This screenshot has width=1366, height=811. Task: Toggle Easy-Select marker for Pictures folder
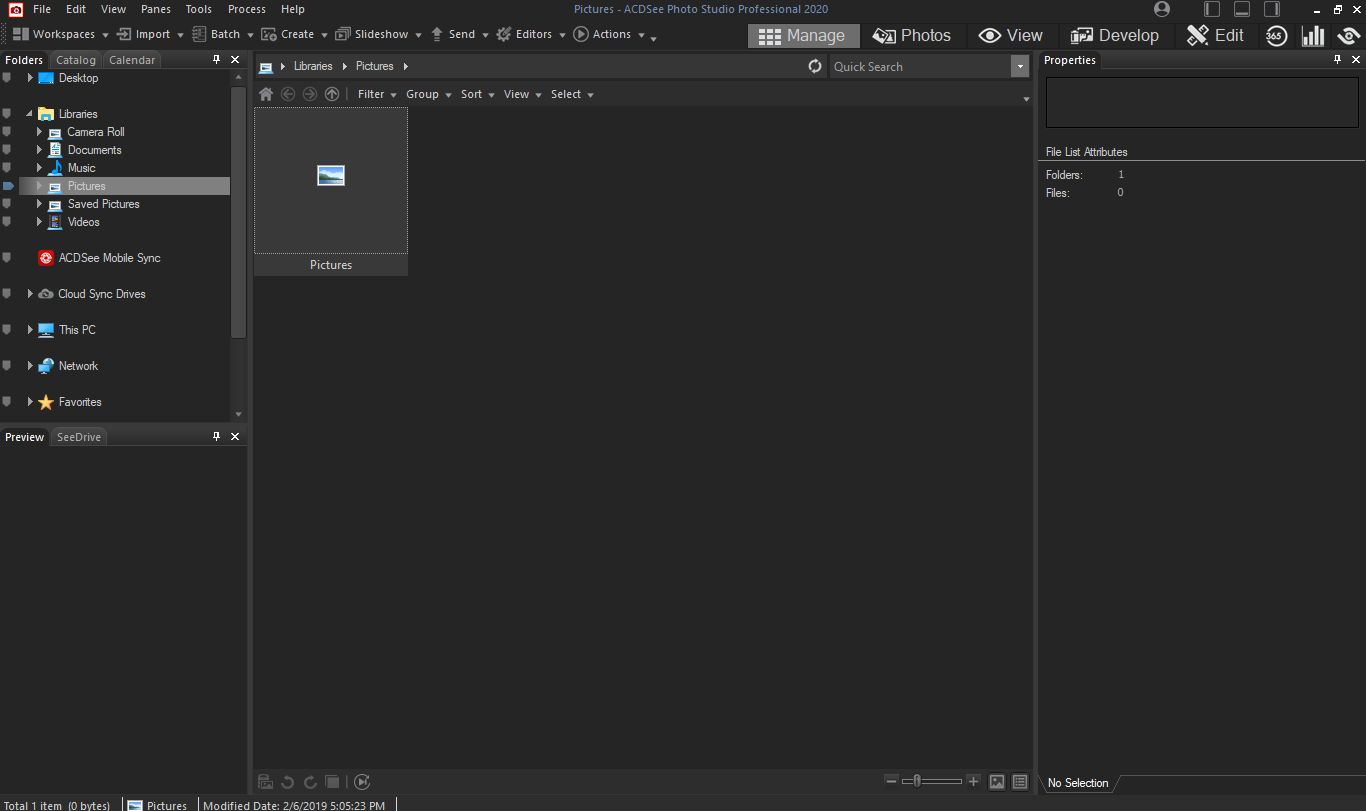(8, 186)
